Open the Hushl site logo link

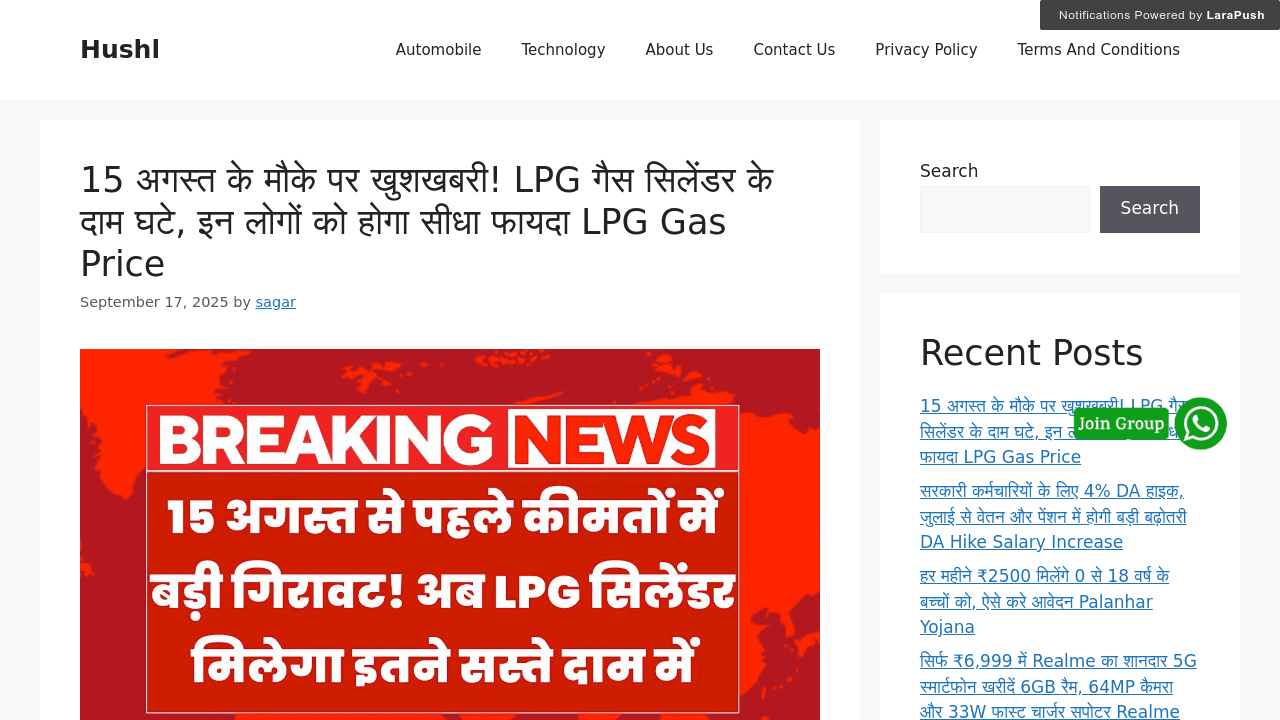pyautogui.click(x=120, y=50)
